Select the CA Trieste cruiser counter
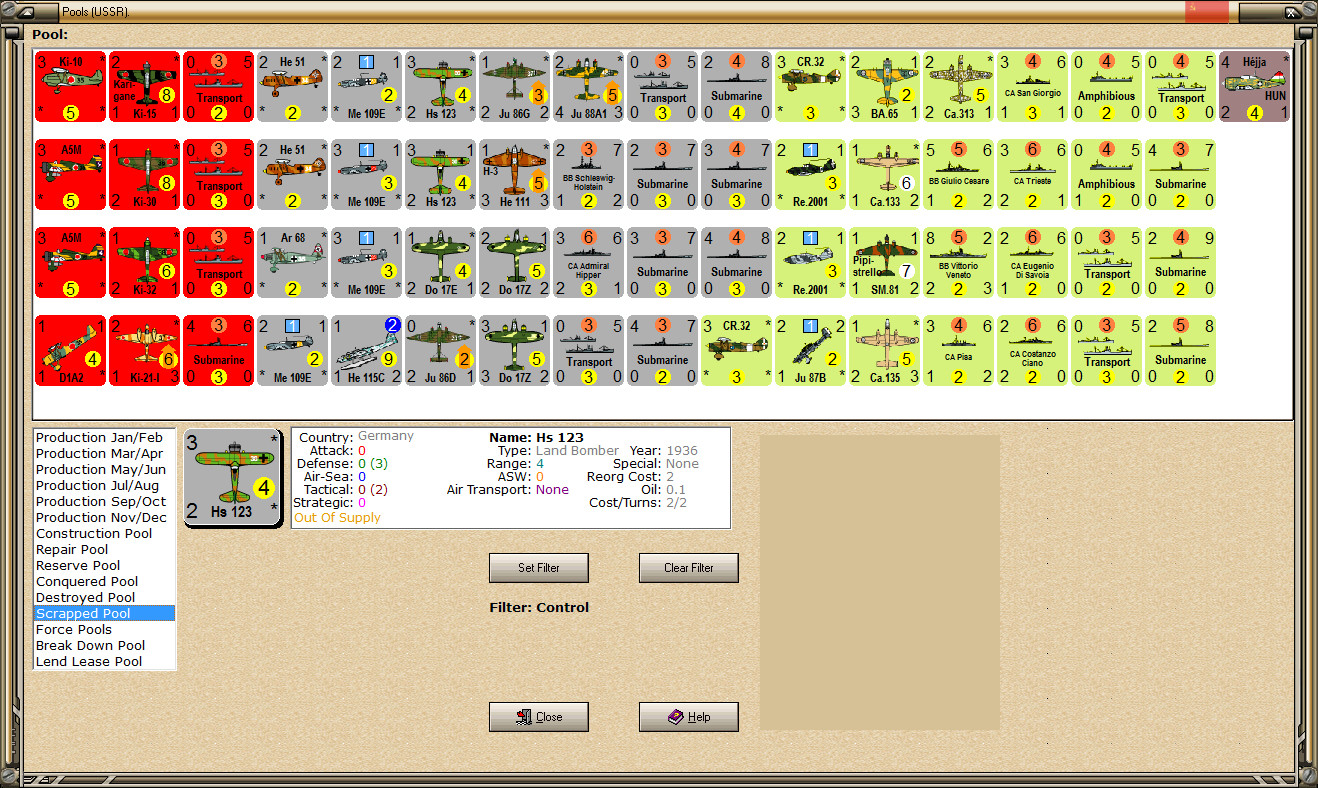This screenshot has width=1318, height=788. 1032,175
